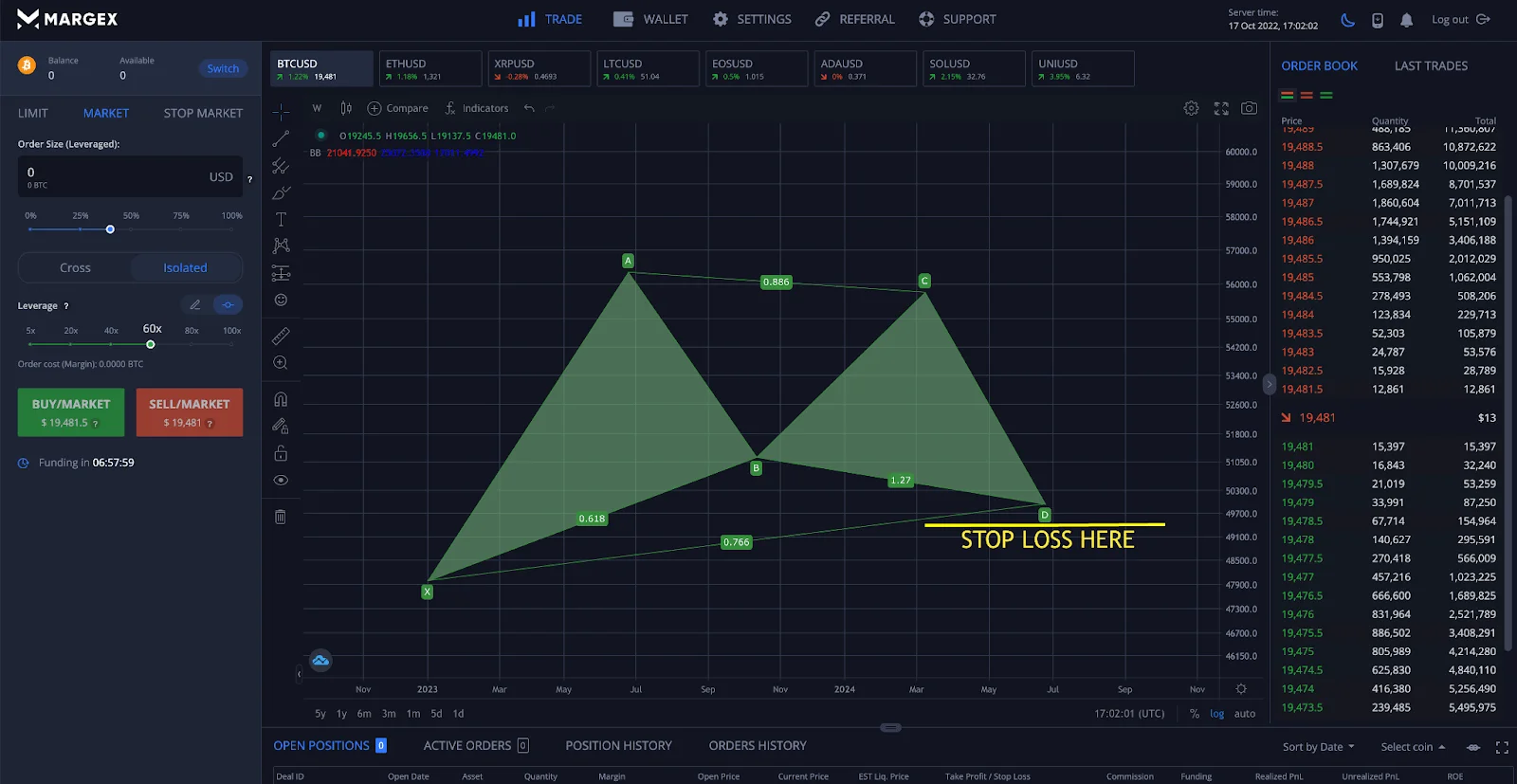Toggle drawings visibility eye icon

coord(281,481)
